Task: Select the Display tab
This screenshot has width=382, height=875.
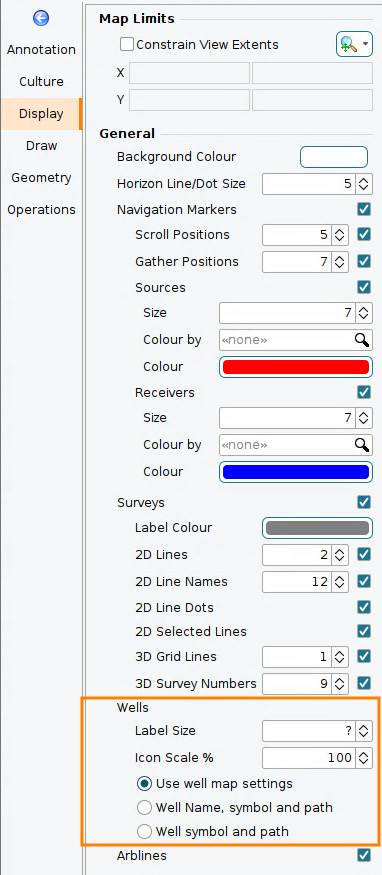Action: (x=41, y=114)
